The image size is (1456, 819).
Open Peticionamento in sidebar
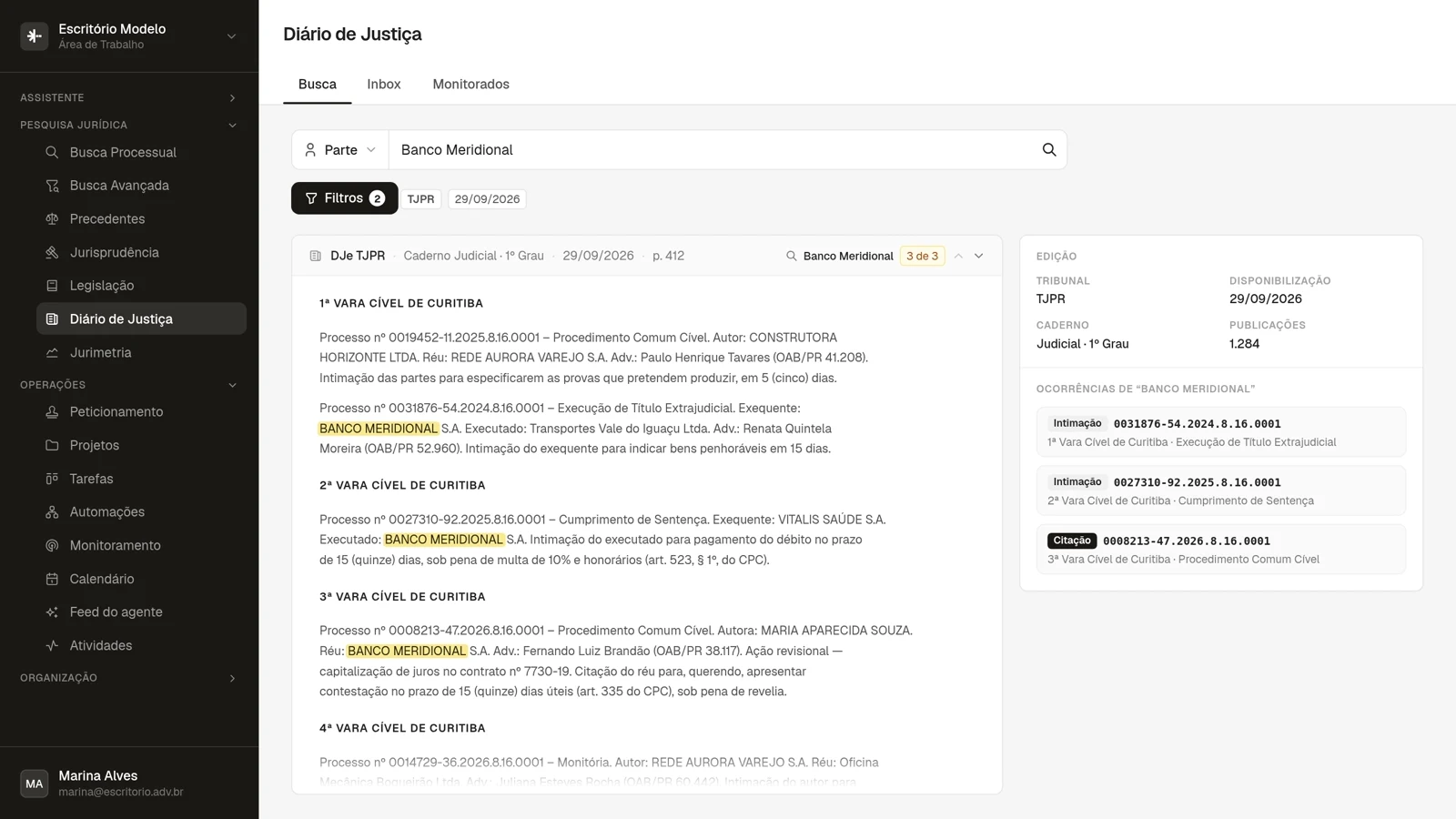coord(141,411)
